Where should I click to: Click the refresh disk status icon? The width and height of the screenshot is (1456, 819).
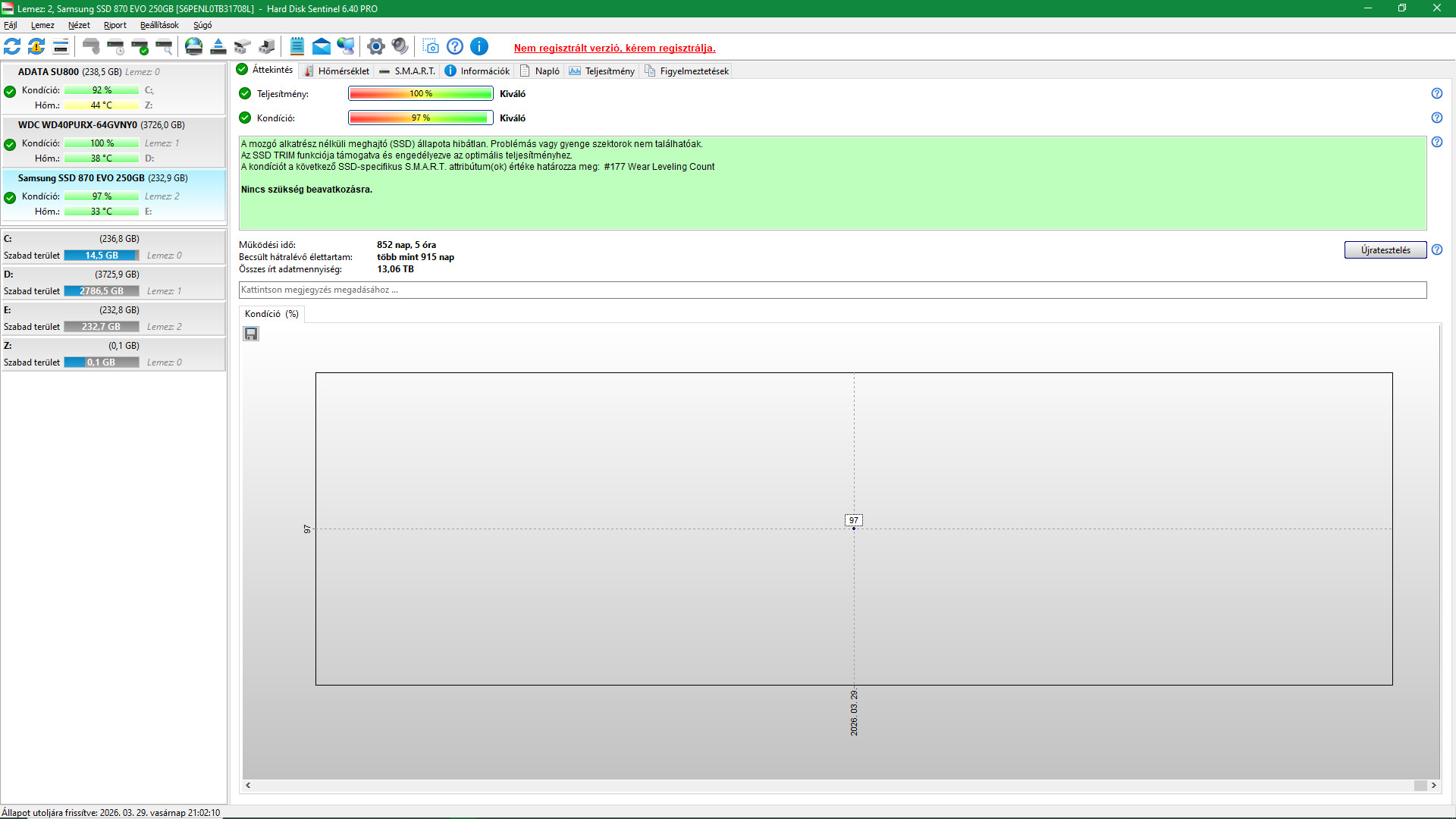coord(12,47)
